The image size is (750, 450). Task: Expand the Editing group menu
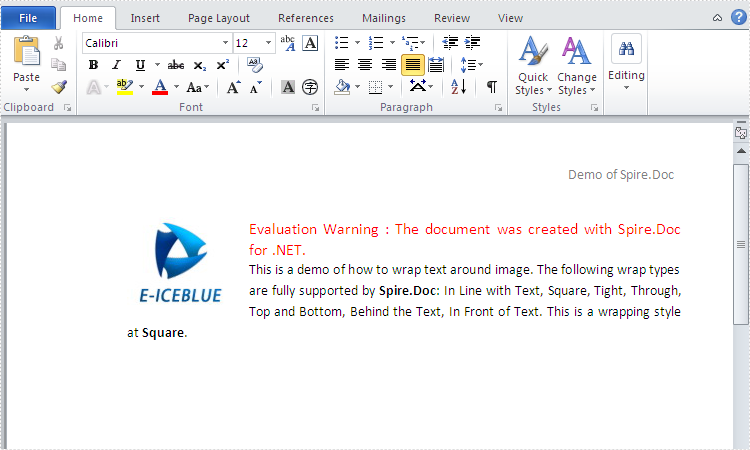626,63
